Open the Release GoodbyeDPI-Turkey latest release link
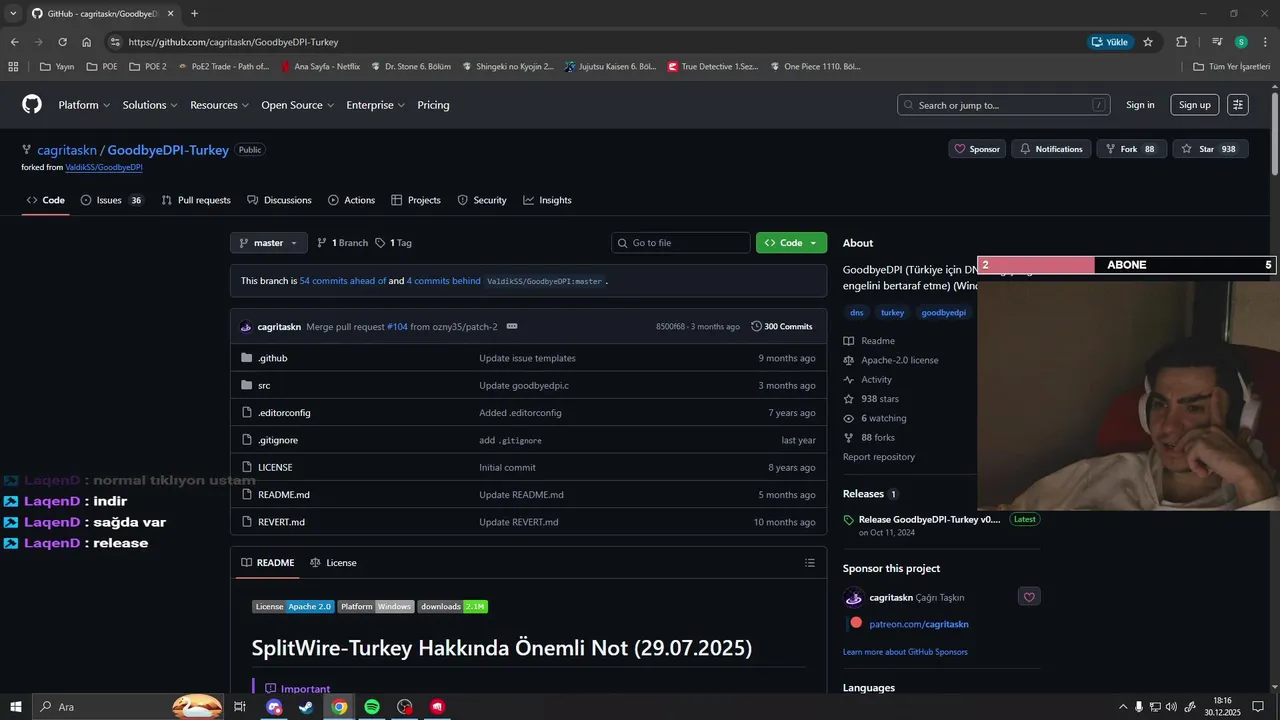 tap(929, 519)
